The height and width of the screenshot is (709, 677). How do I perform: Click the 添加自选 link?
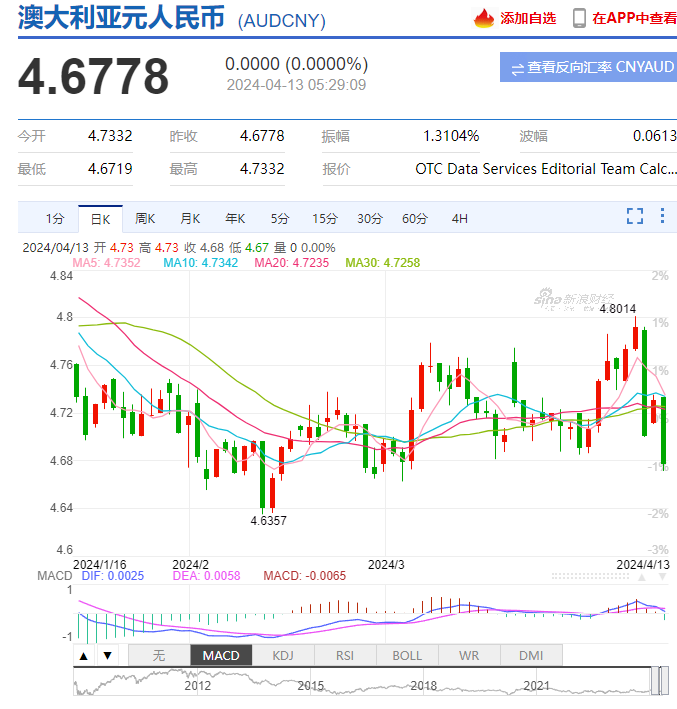(x=528, y=18)
